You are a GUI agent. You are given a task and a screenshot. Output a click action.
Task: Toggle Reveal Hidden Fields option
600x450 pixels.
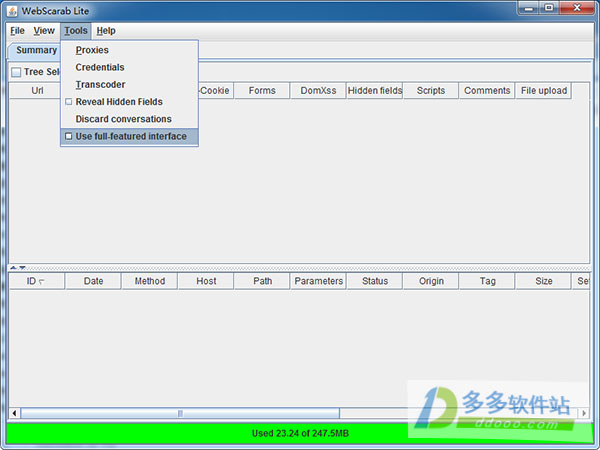129,102
